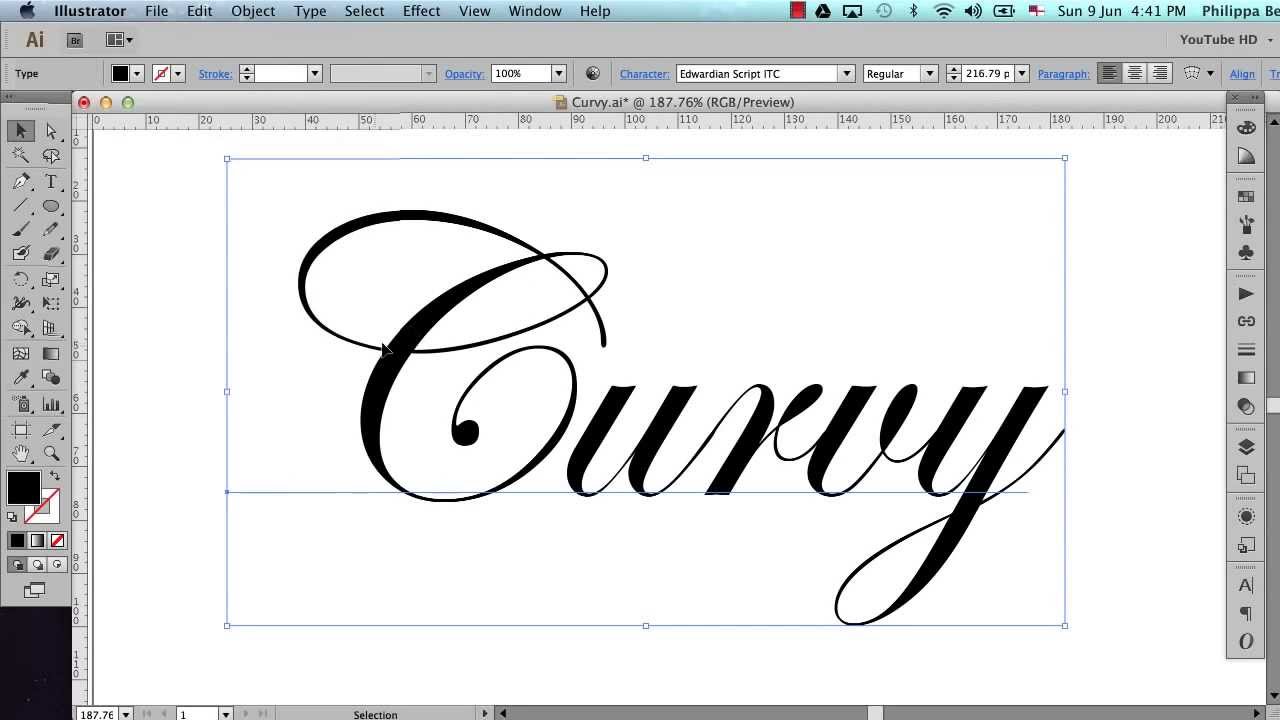Open the Type menu
Viewport: 1280px width, 720px height.
310,11
